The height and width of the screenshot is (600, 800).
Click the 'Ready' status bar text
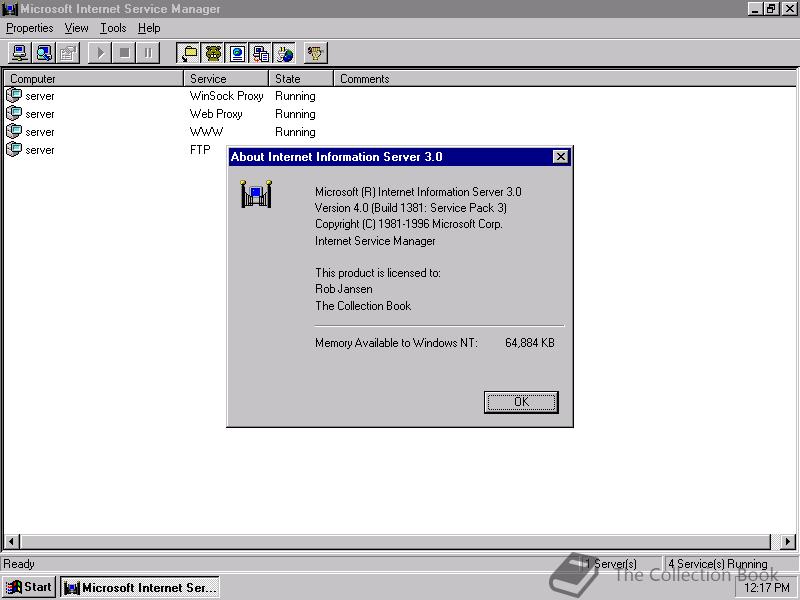19,564
